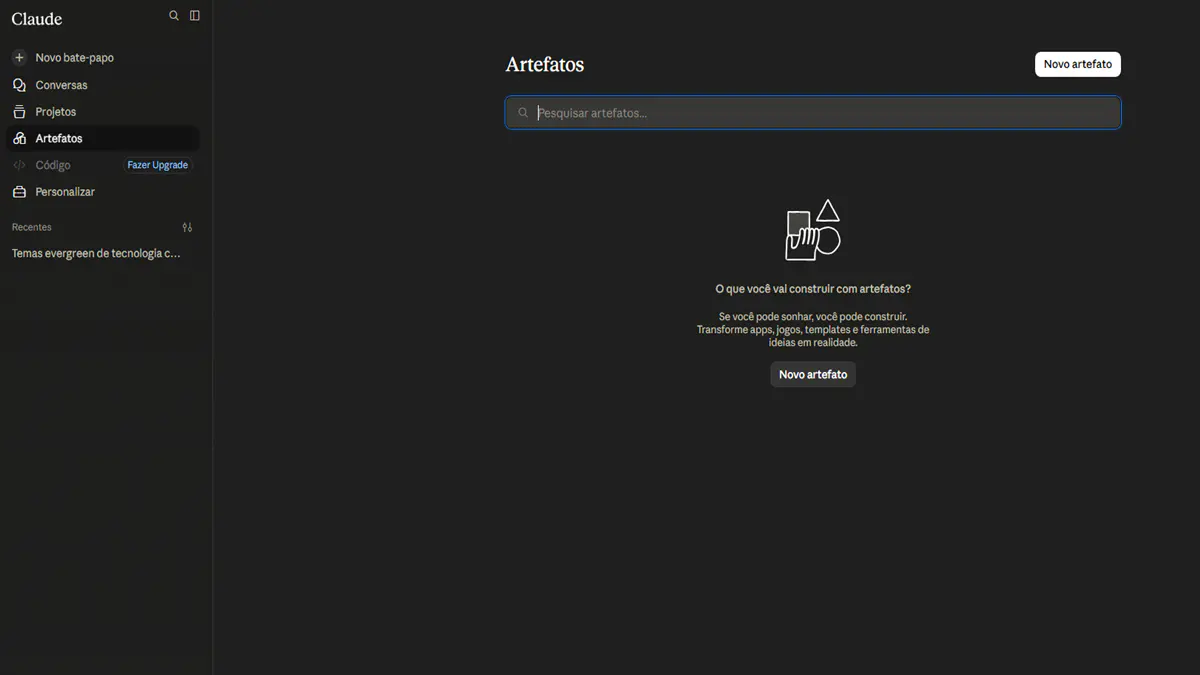Image resolution: width=1200 pixels, height=675 pixels.
Task: Click the shapes icon beside Artefatos
Action: click(x=19, y=138)
